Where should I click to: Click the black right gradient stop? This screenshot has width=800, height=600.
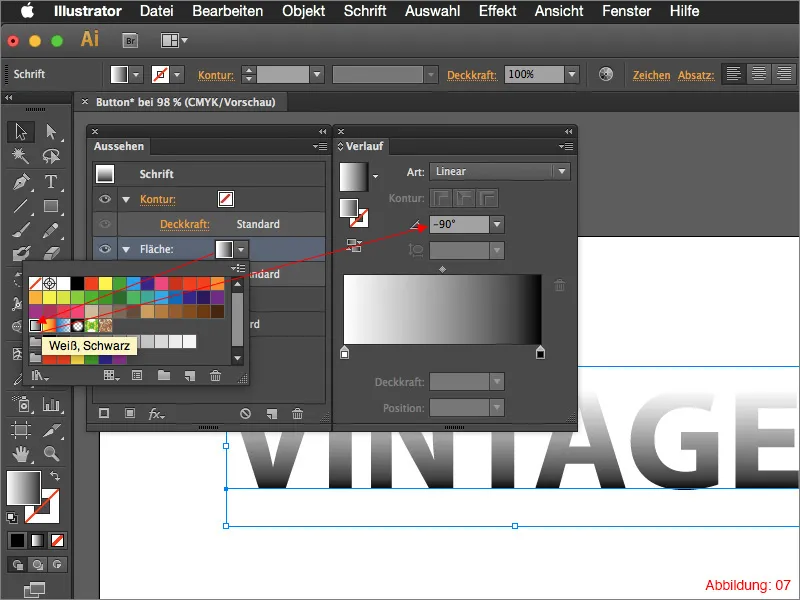point(540,353)
